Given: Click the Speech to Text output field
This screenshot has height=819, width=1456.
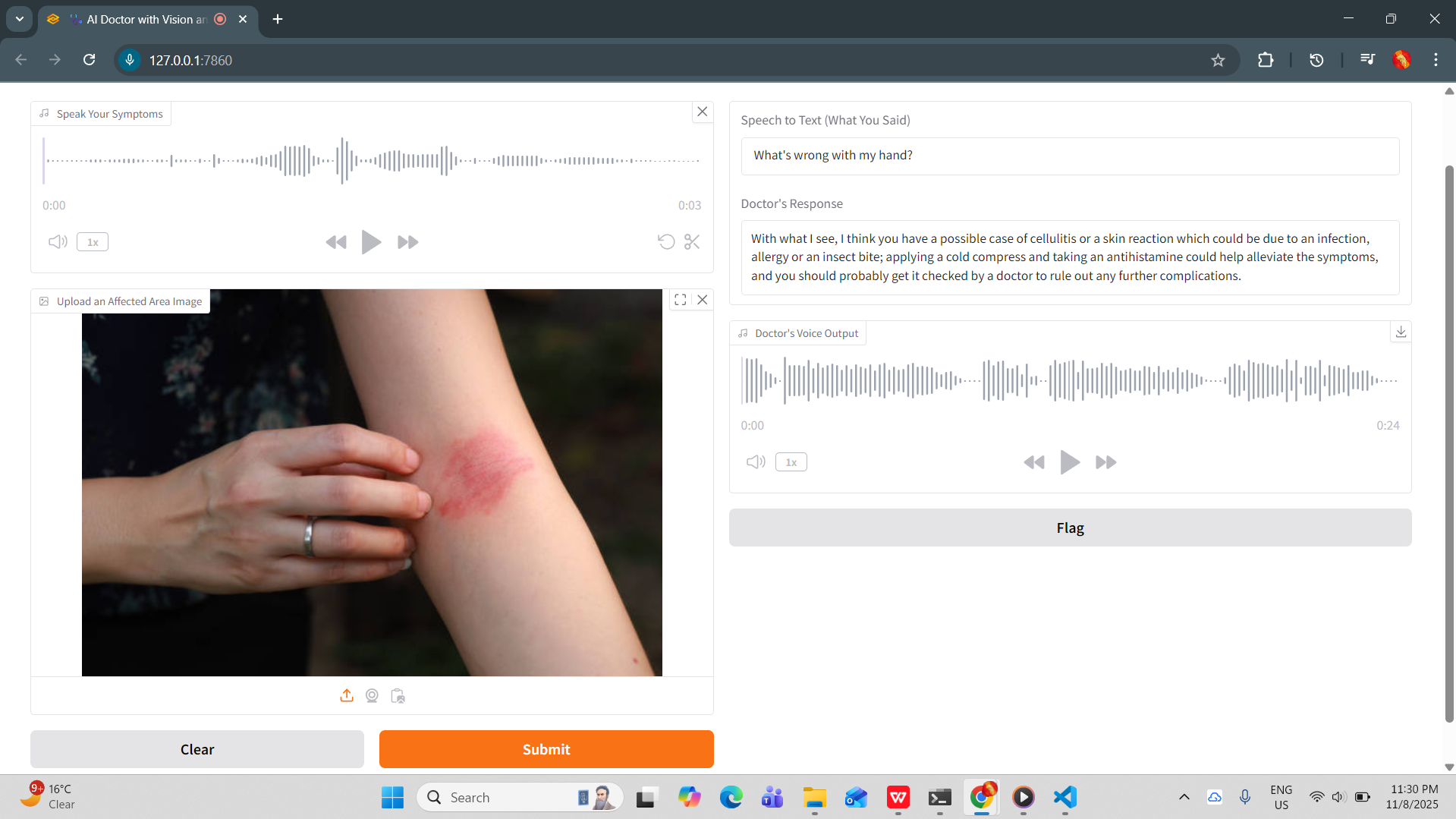Looking at the screenshot, I should [x=1070, y=156].
